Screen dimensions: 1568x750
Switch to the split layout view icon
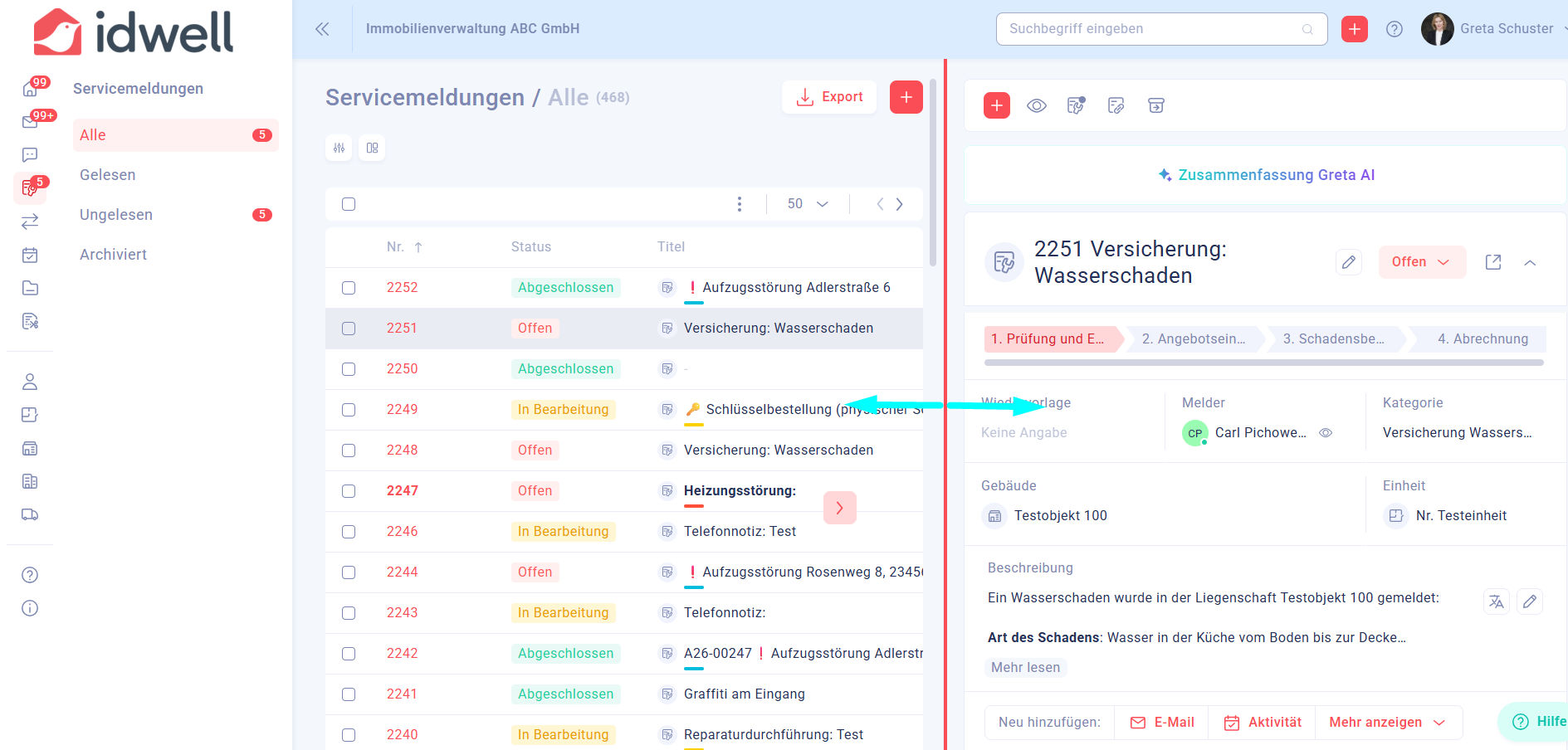tap(372, 148)
